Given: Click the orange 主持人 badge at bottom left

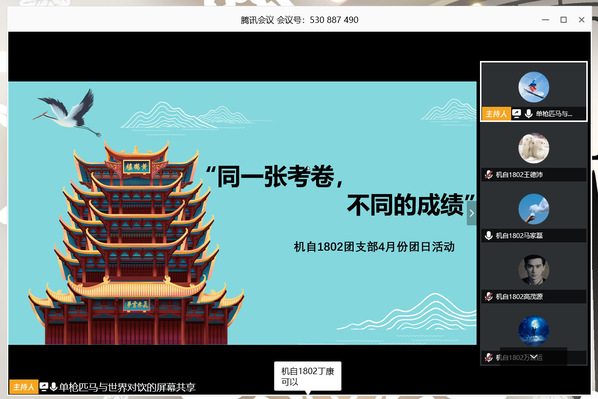Looking at the screenshot, I should point(24,387).
